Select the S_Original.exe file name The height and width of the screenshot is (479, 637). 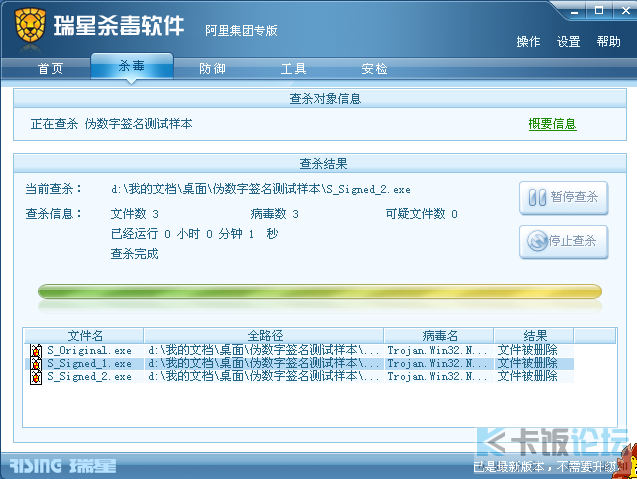click(89, 351)
